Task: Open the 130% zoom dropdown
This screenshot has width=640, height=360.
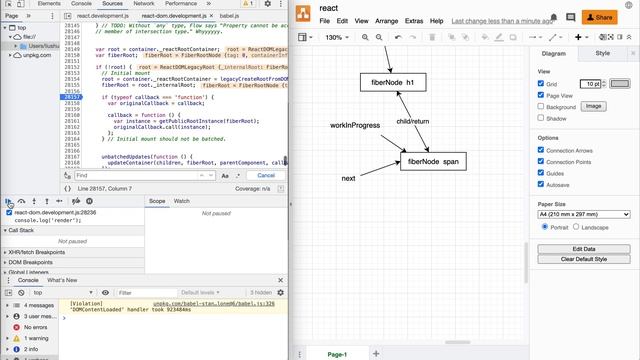Action: pyautogui.click(x=337, y=37)
